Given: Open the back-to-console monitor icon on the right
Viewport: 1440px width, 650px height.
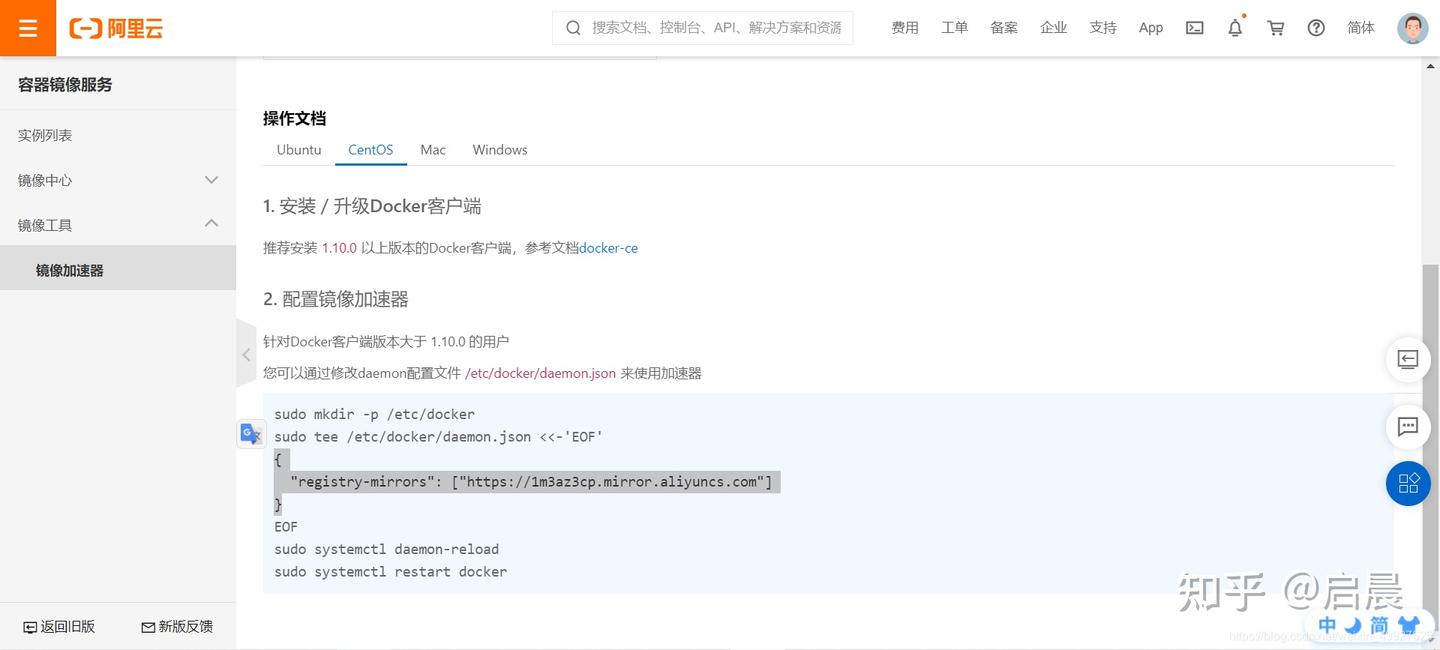Looking at the screenshot, I should [x=1407, y=359].
